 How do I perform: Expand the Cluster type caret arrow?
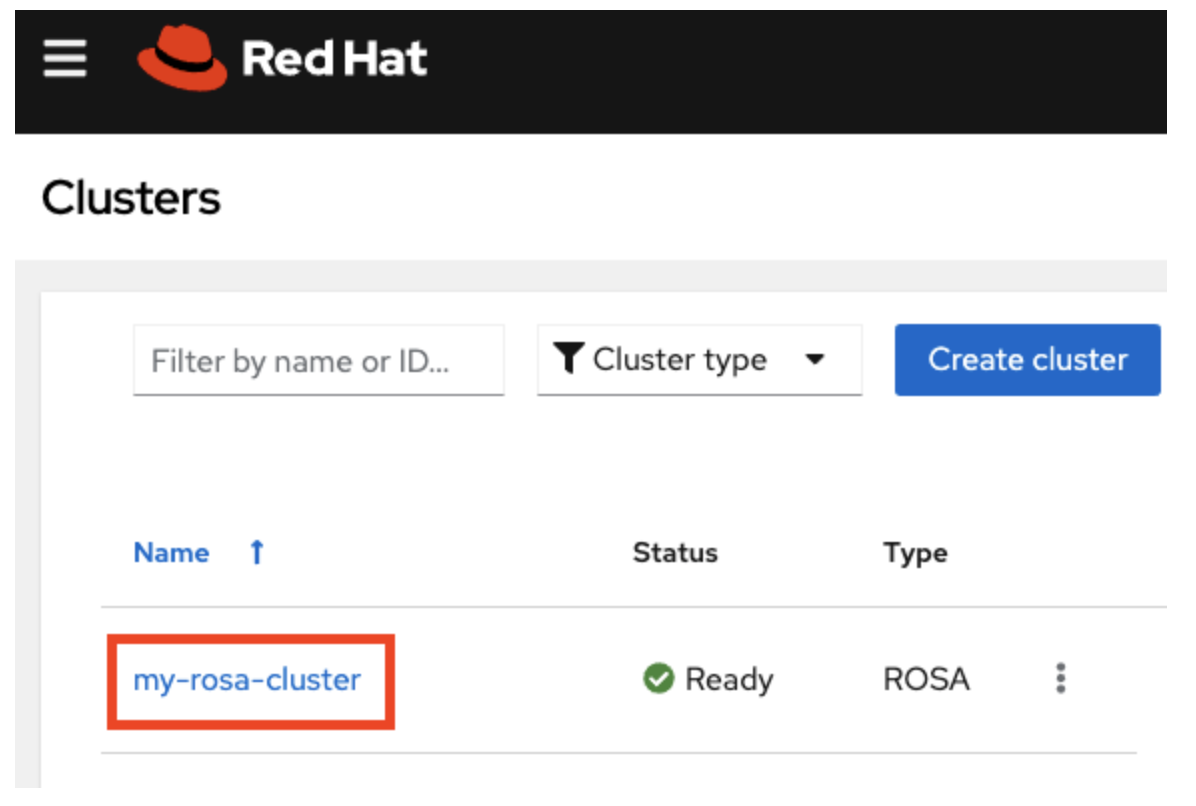click(815, 360)
